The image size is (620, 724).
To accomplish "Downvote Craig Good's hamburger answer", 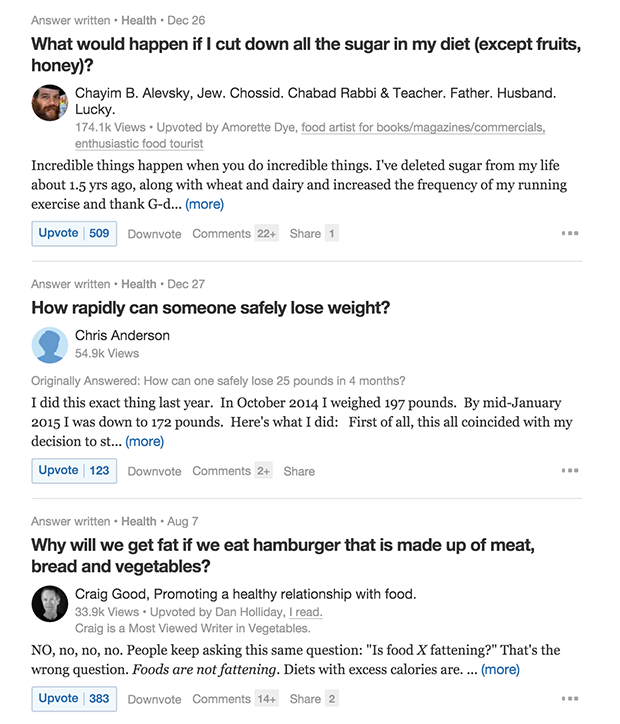I will tap(154, 700).
